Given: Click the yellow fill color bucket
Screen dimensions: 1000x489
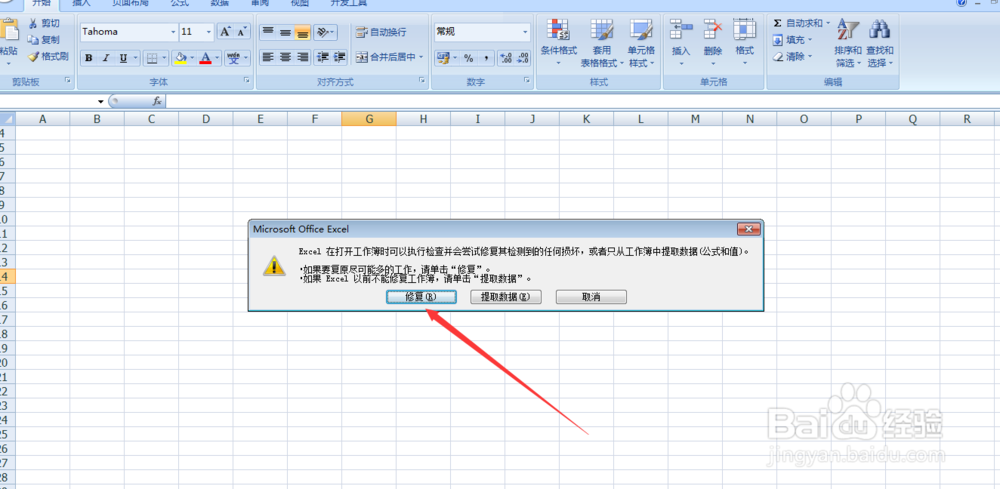Looking at the screenshot, I should (x=180, y=58).
